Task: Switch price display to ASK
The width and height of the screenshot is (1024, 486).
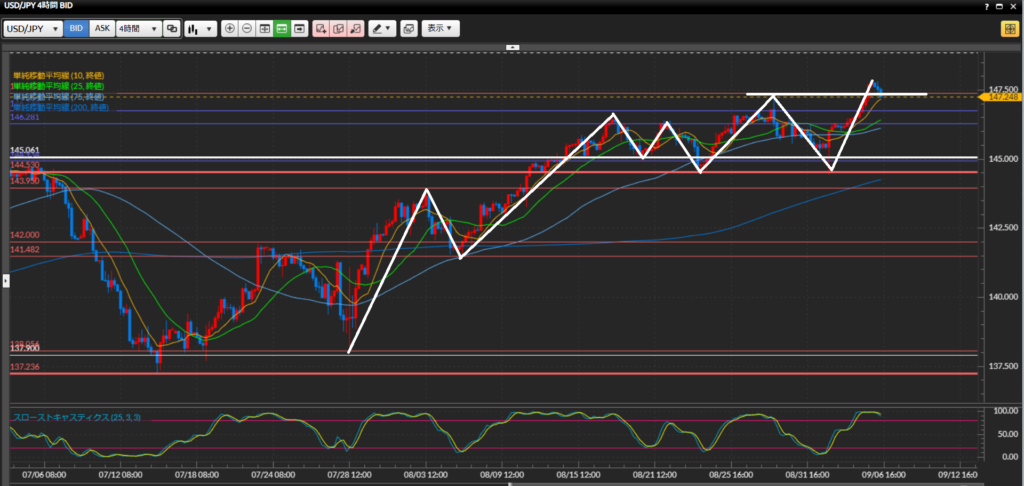Action: pyautogui.click(x=101, y=29)
